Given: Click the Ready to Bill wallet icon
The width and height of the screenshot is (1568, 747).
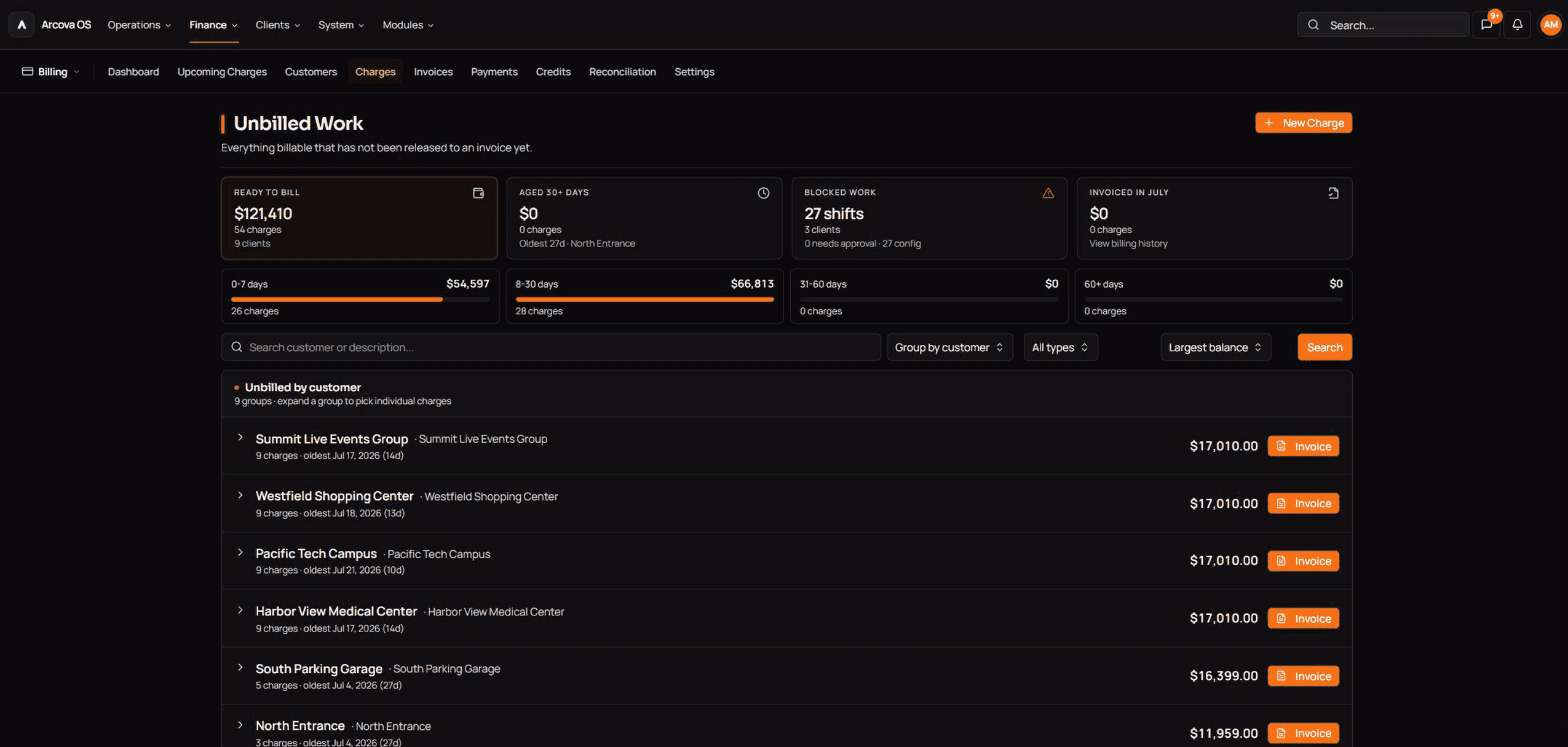Looking at the screenshot, I should [x=478, y=193].
